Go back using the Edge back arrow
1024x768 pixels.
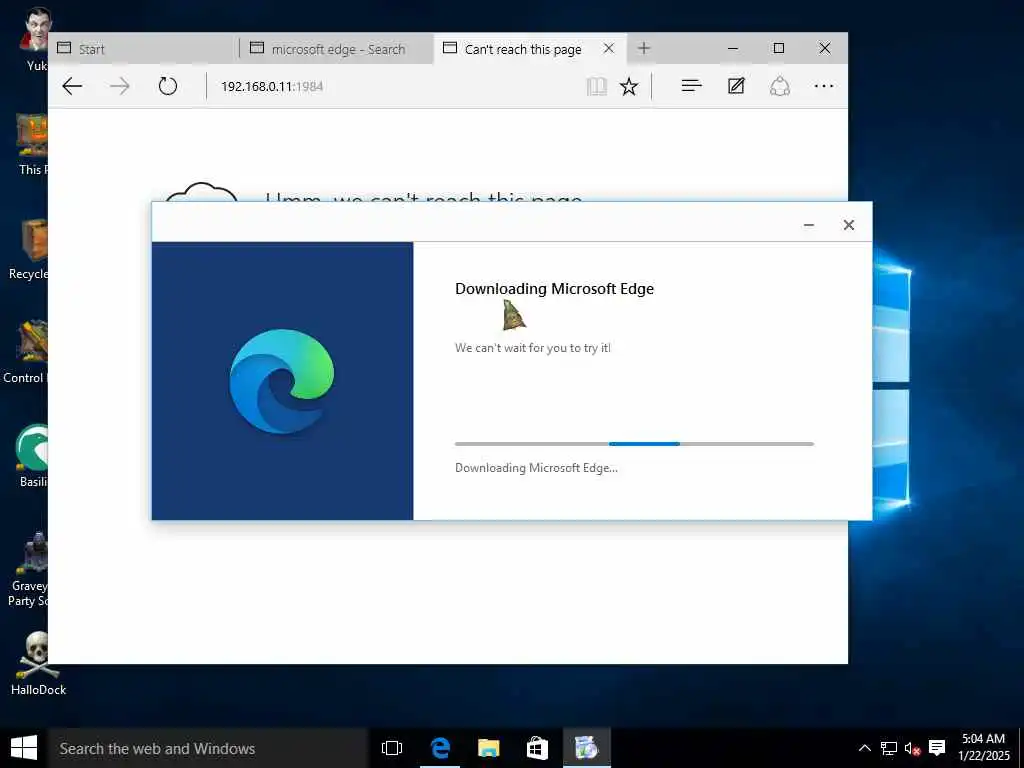(72, 86)
